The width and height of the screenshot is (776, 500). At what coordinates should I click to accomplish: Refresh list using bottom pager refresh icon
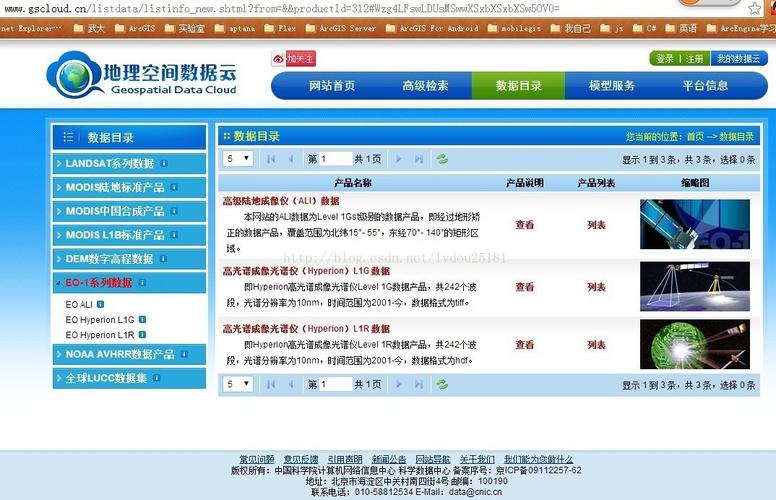pyautogui.click(x=442, y=384)
